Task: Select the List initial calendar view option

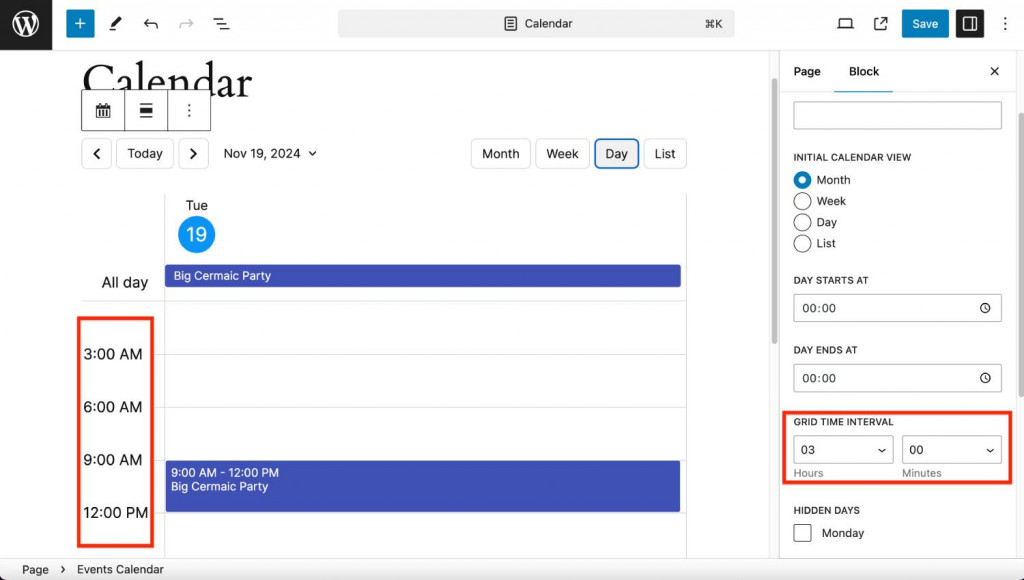Action: [x=803, y=243]
